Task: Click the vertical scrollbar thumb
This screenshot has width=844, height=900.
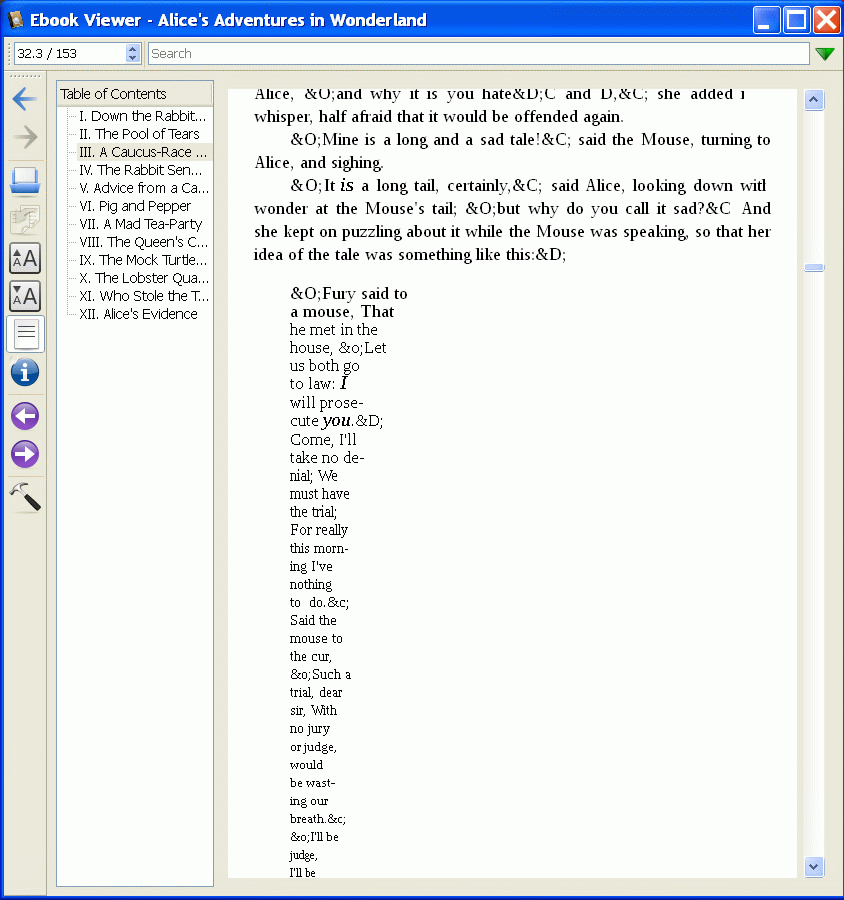Action: point(814,267)
